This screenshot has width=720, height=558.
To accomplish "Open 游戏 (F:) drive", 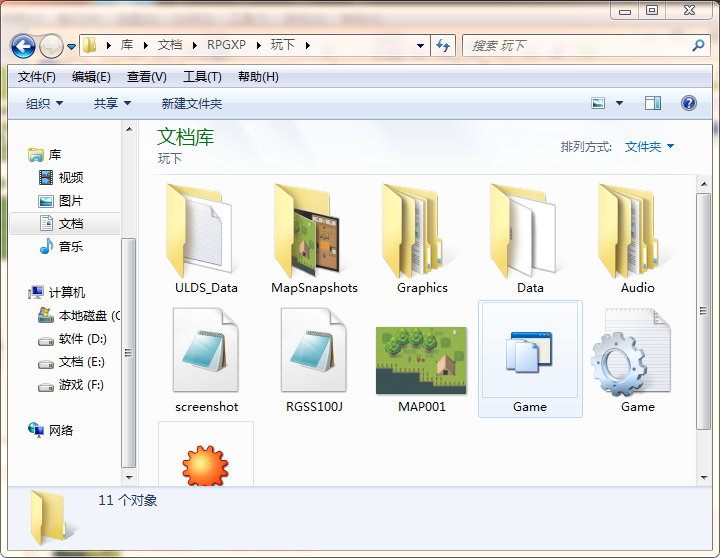I will coord(71,385).
